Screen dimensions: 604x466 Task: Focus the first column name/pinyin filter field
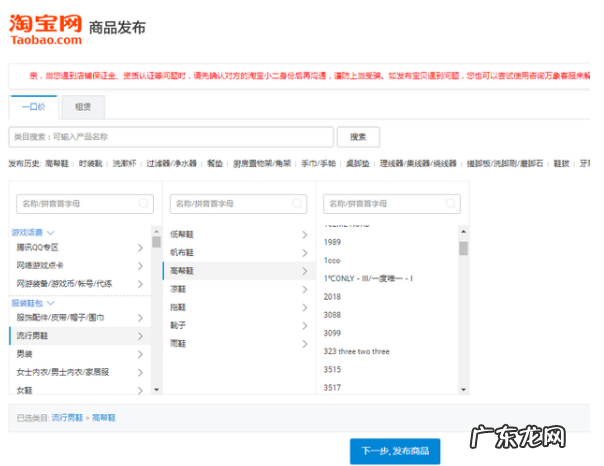85,204
